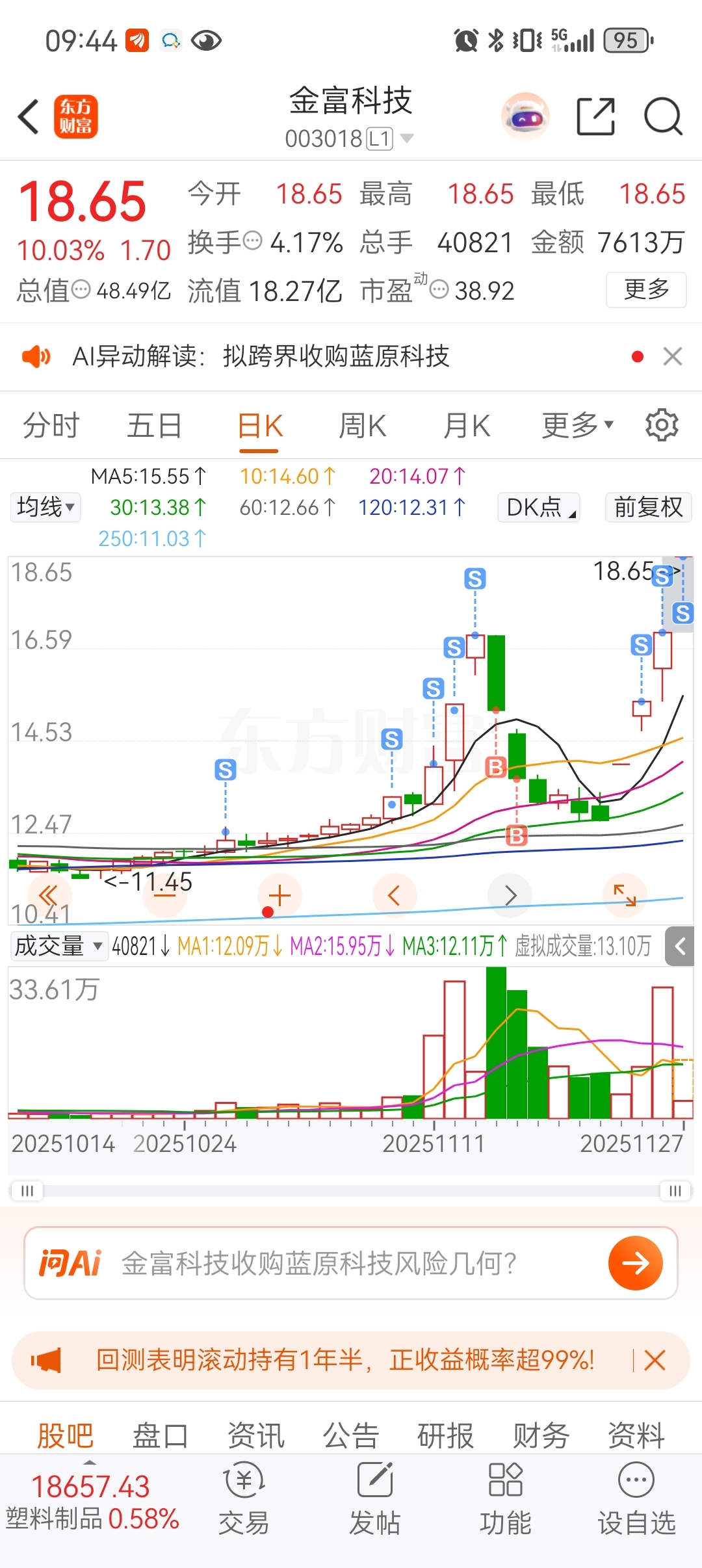Open the AI robot assistant avatar
This screenshot has height=1568, width=702.
[x=525, y=117]
